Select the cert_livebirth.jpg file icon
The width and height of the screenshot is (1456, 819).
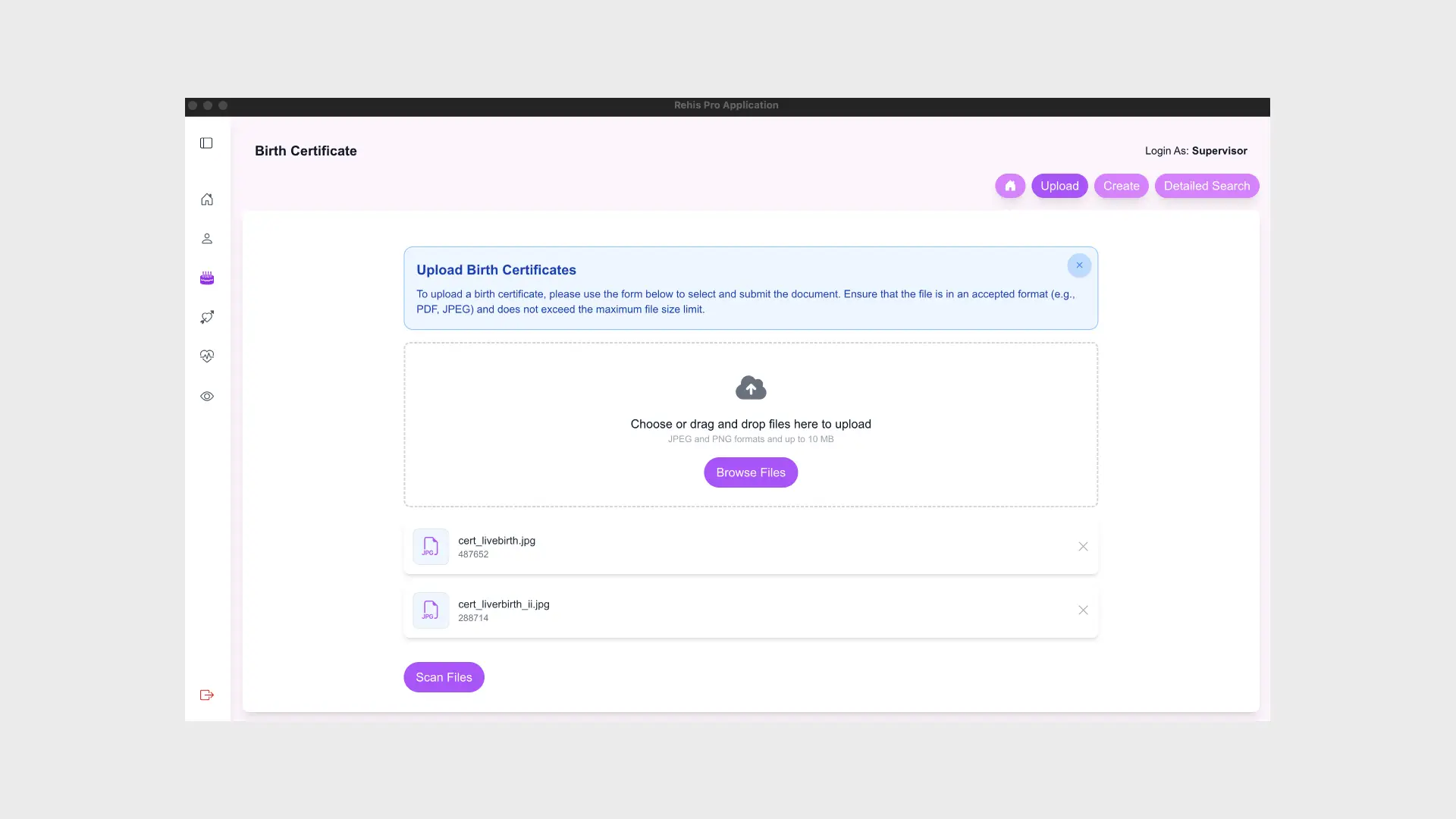431,547
